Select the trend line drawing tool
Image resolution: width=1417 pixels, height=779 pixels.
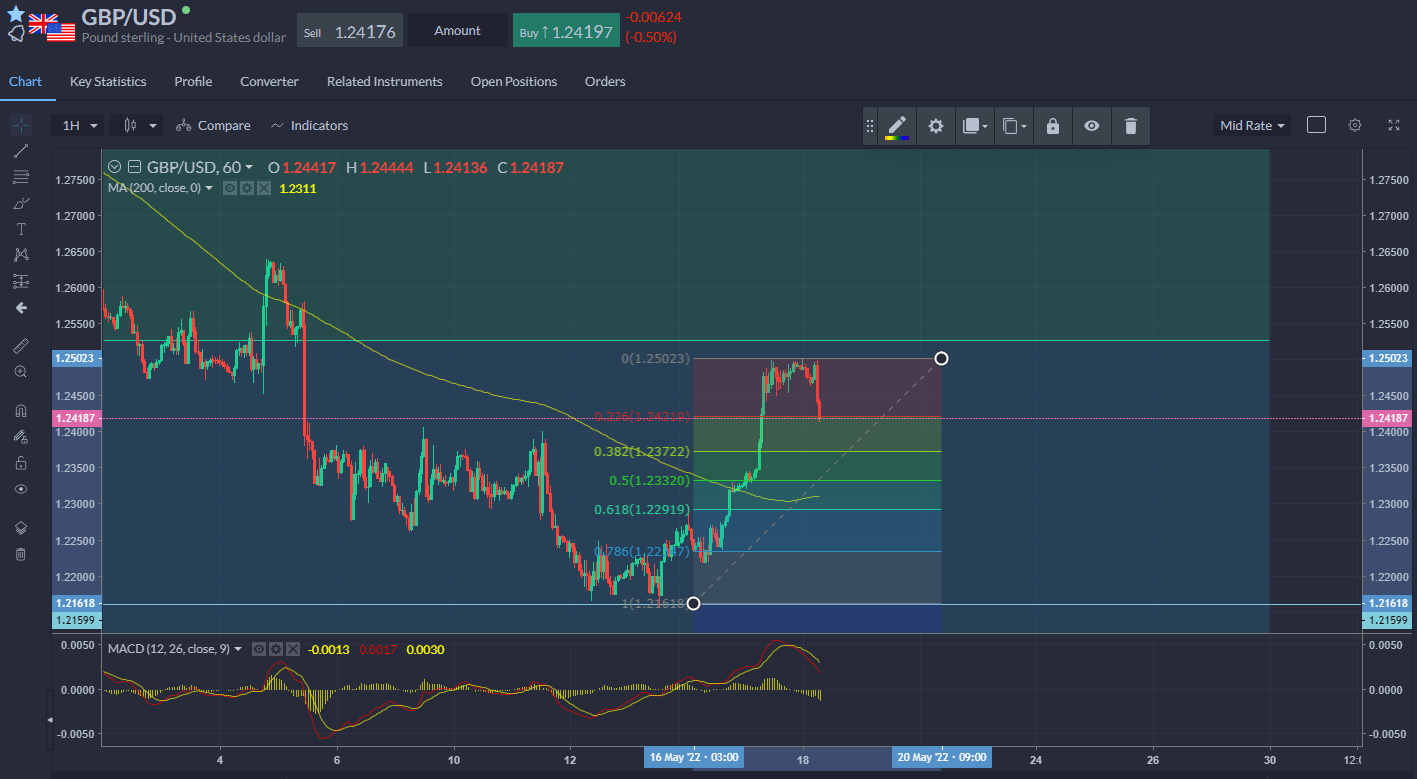(20, 151)
